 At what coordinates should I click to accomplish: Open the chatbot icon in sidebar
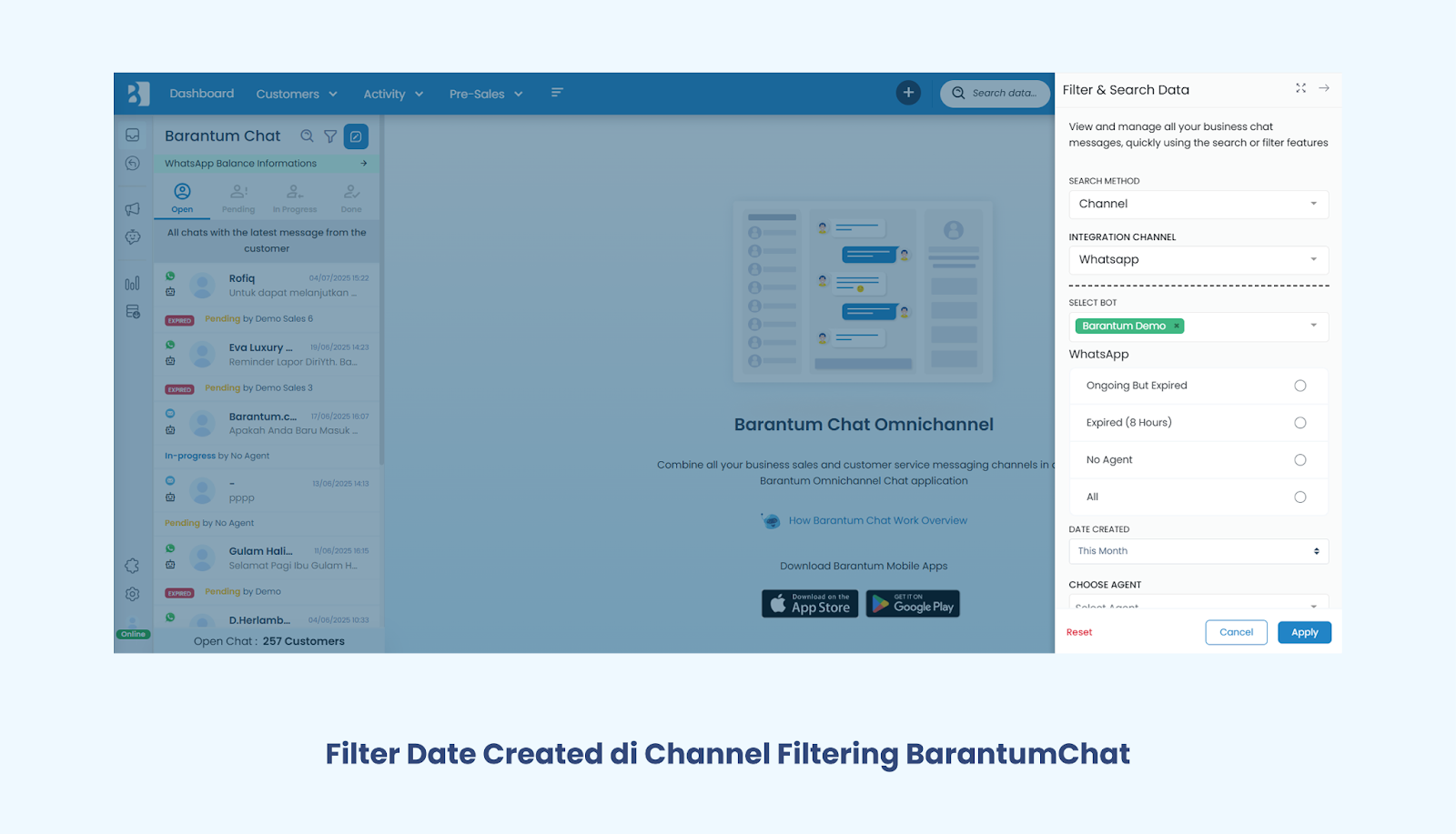coord(133,237)
